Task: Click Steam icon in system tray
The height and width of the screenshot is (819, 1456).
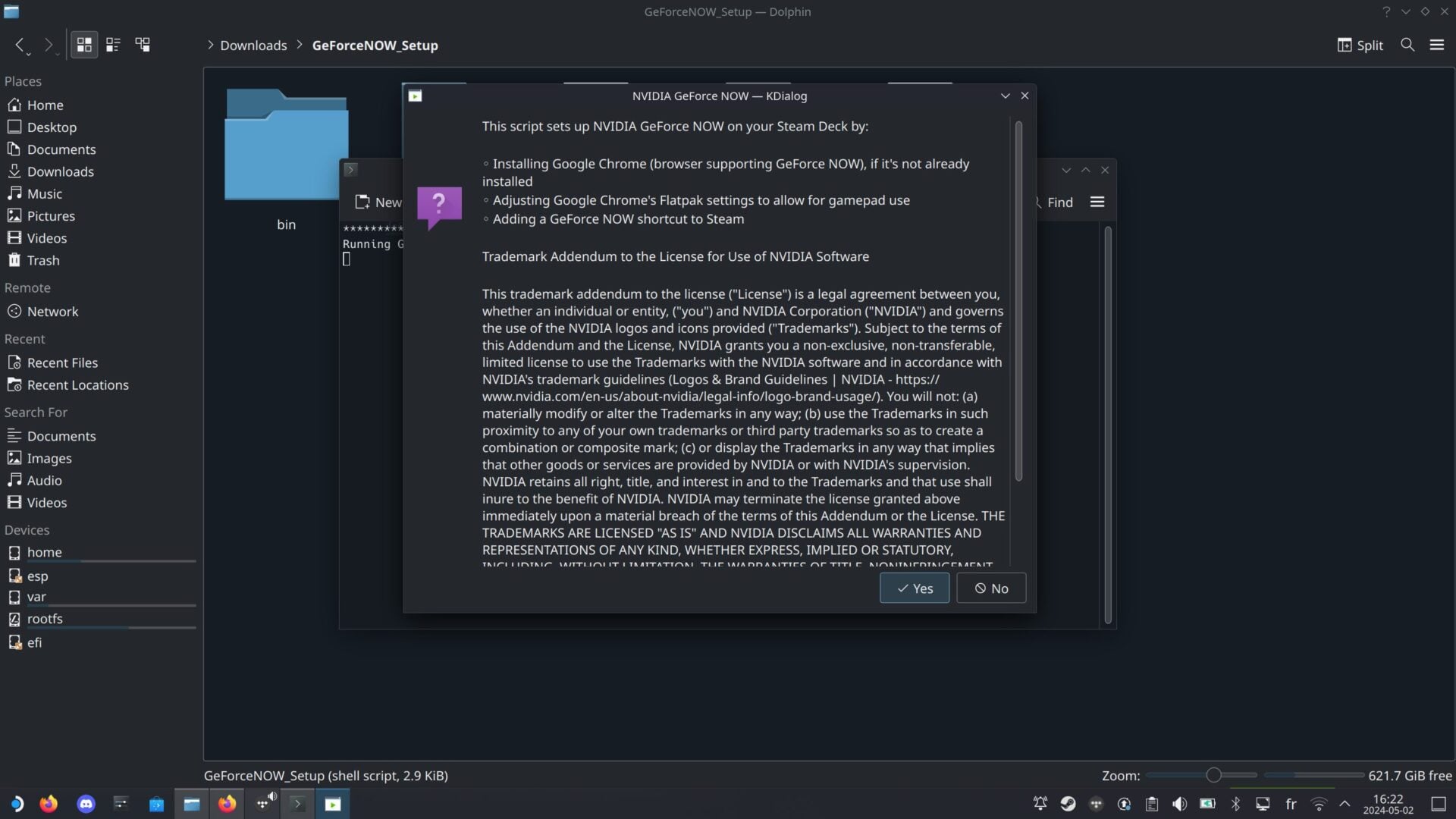Action: click(x=1068, y=804)
